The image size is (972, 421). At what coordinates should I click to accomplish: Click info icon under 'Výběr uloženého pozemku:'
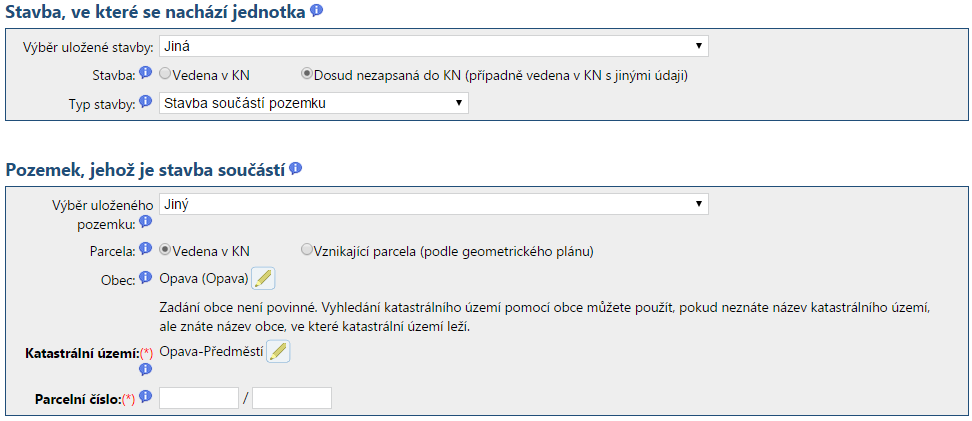pyautogui.click(x=145, y=222)
